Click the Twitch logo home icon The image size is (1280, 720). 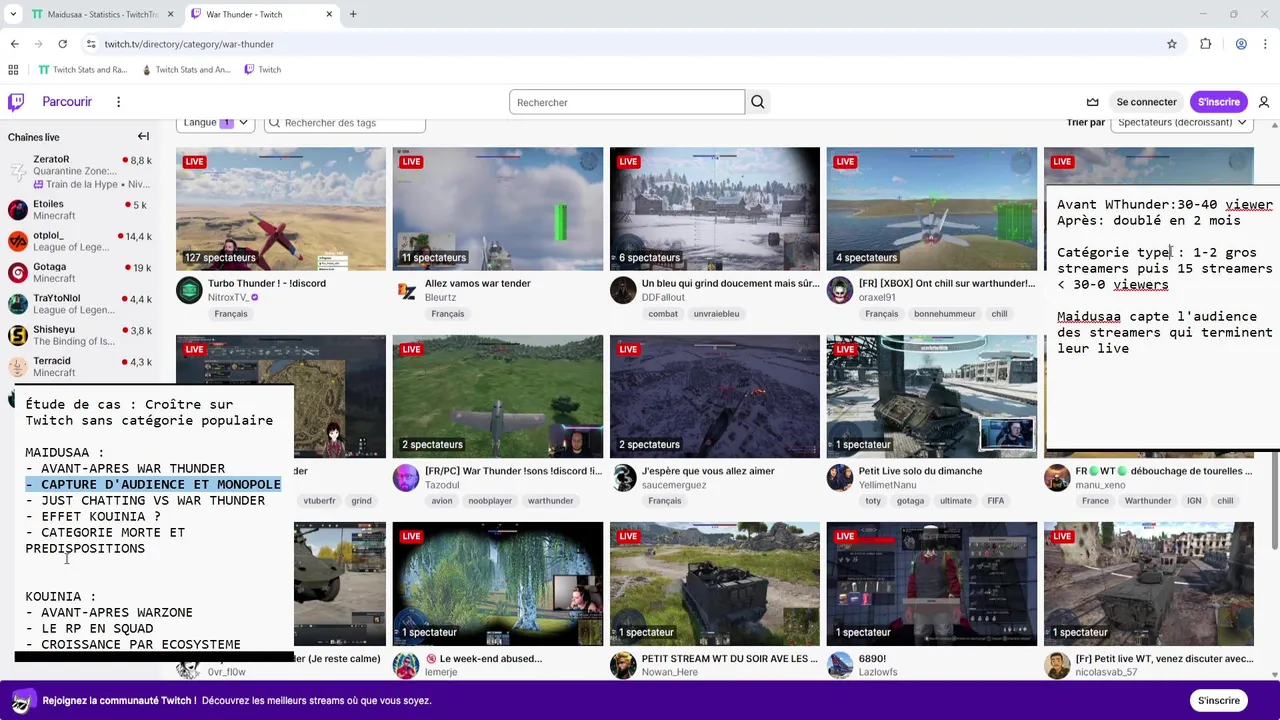(x=16, y=102)
